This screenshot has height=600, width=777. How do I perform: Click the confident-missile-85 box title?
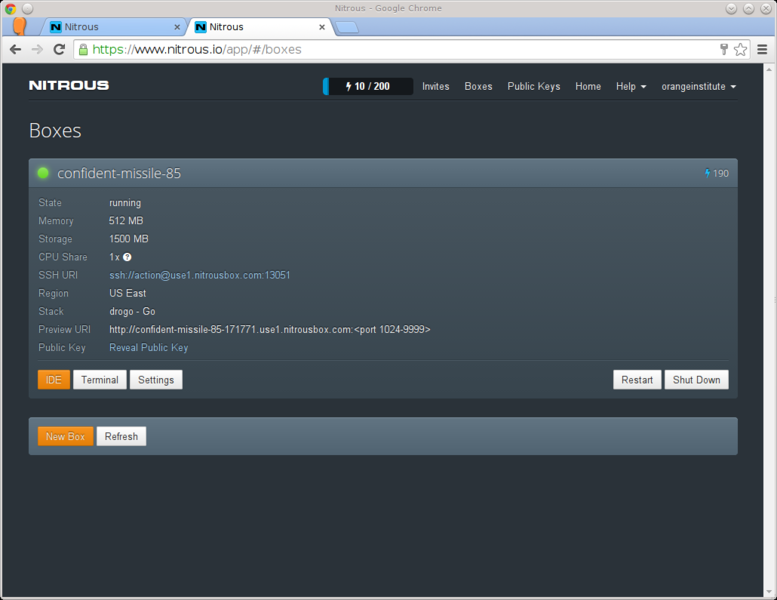(119, 173)
